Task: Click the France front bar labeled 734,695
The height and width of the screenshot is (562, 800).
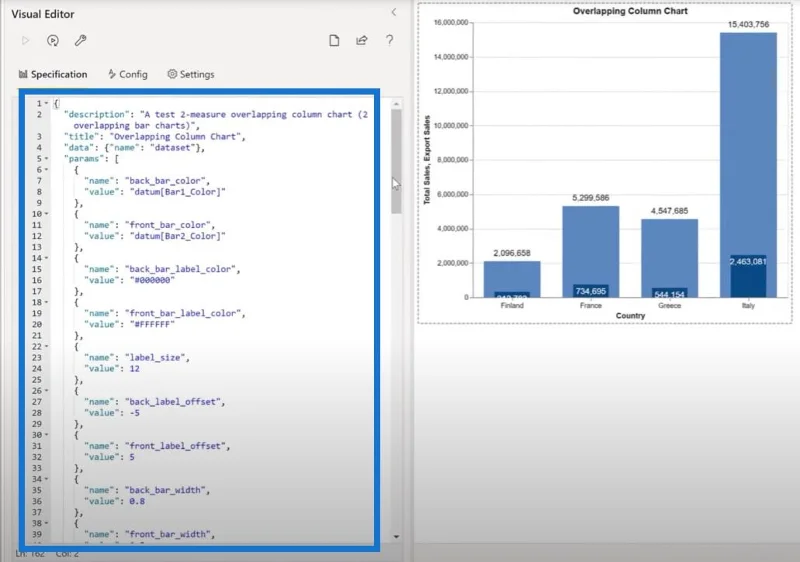Action: coord(591,291)
